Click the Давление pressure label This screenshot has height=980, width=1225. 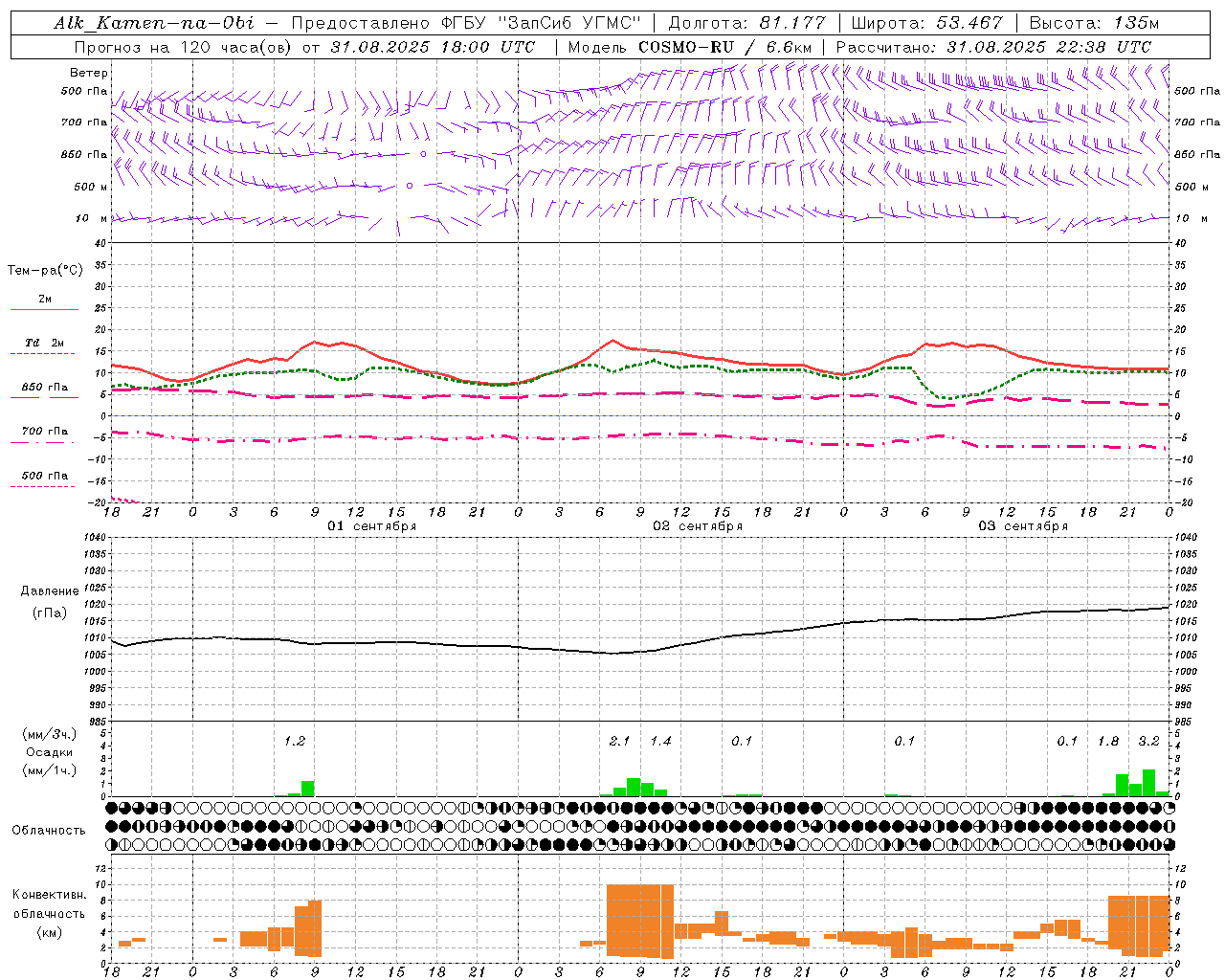click(50, 591)
